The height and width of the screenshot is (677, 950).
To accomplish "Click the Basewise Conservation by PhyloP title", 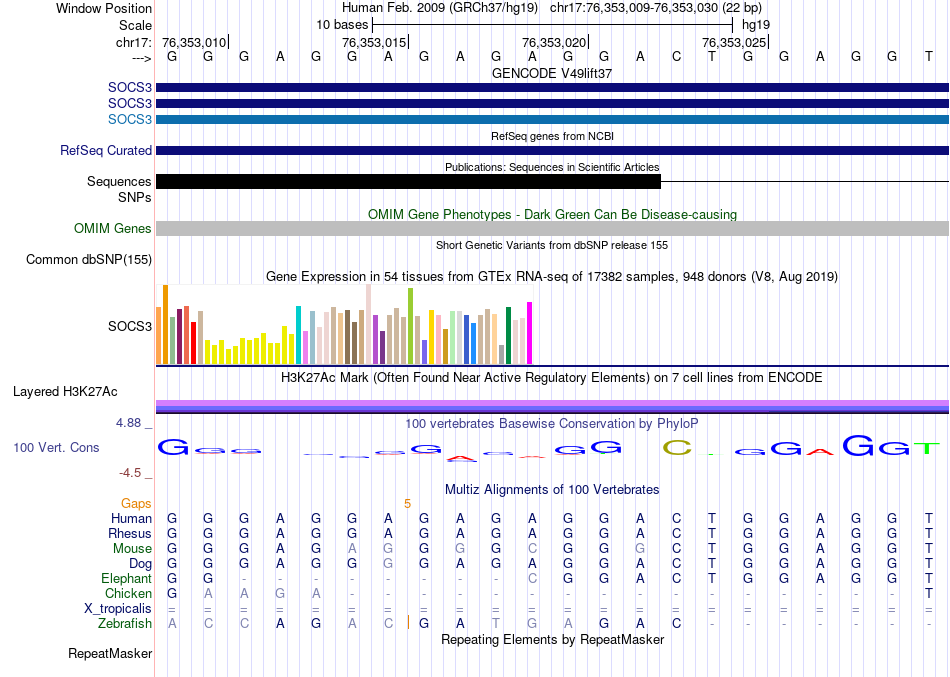I will pyautogui.click(x=552, y=424).
